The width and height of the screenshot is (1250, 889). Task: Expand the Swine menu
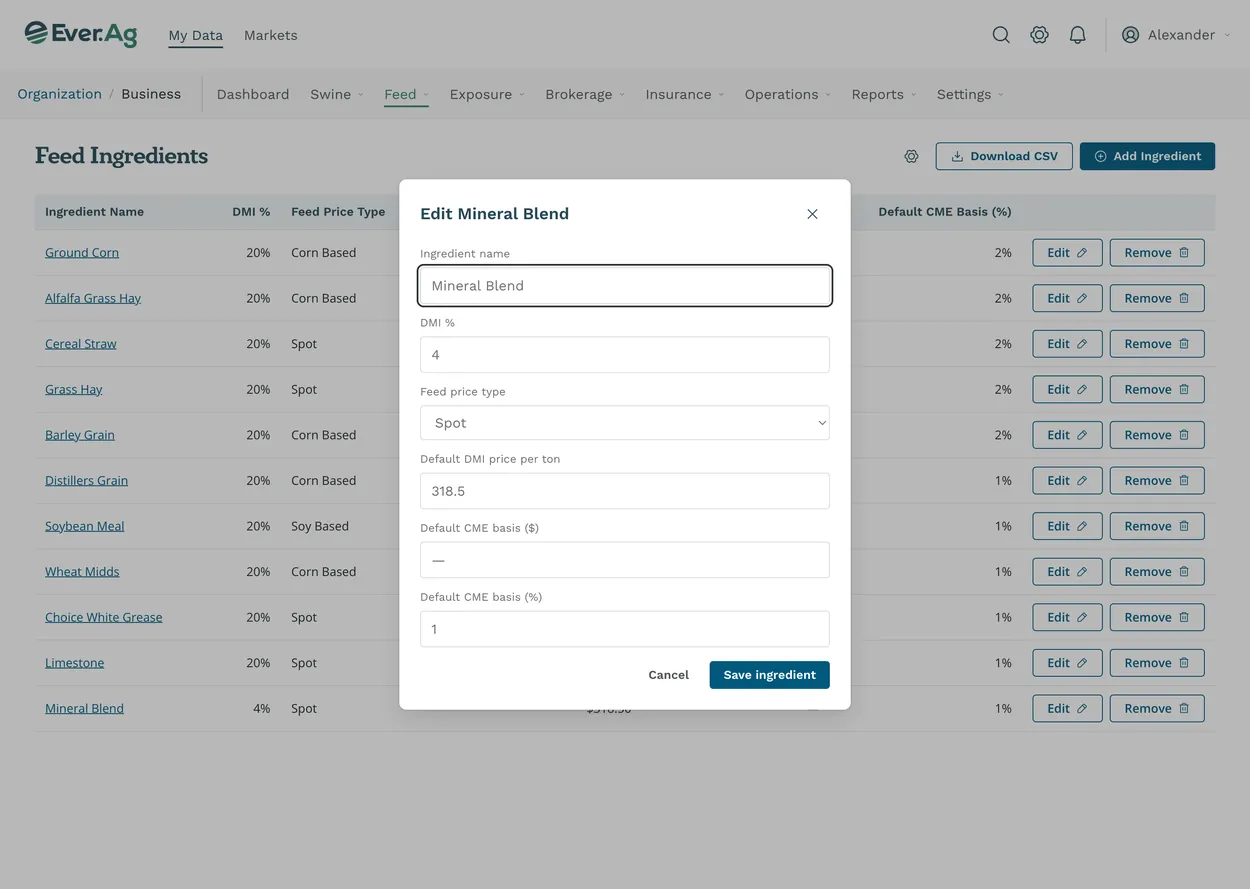336,94
